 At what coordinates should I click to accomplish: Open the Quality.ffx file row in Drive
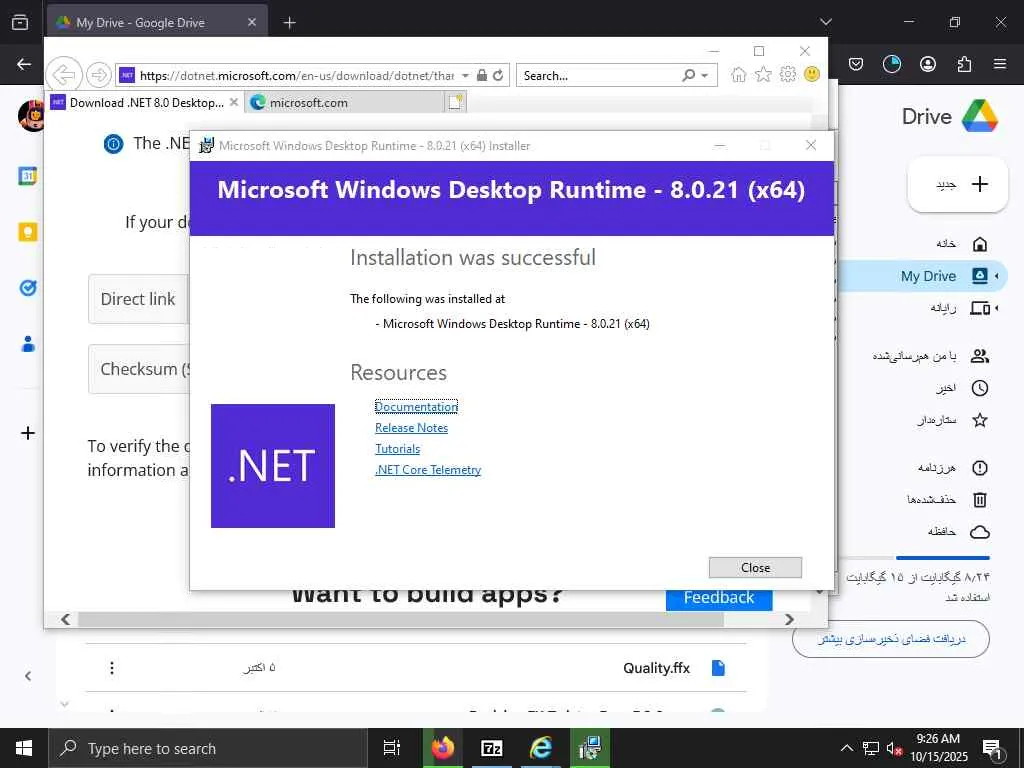click(x=416, y=667)
